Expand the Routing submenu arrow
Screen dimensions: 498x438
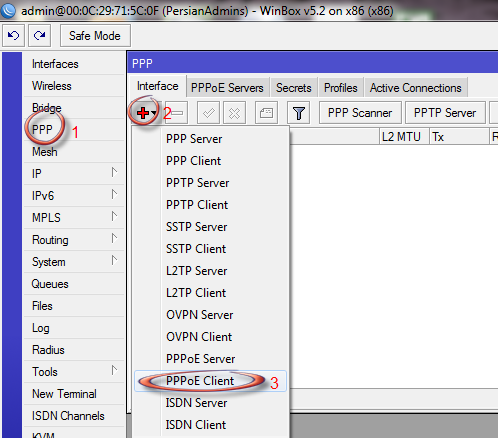(114, 239)
